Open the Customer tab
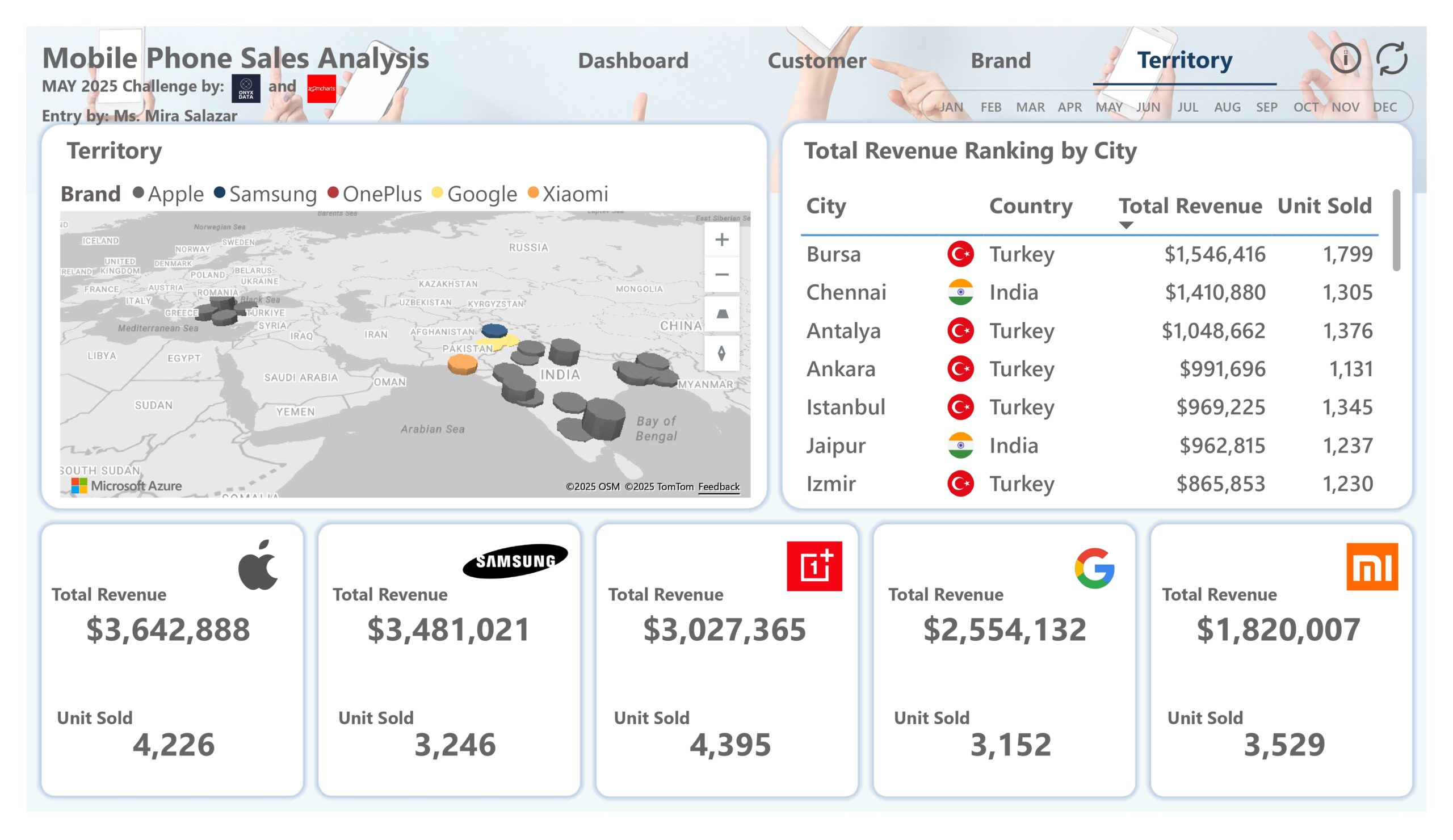Image resolution: width=1453 pixels, height=840 pixels. (816, 61)
